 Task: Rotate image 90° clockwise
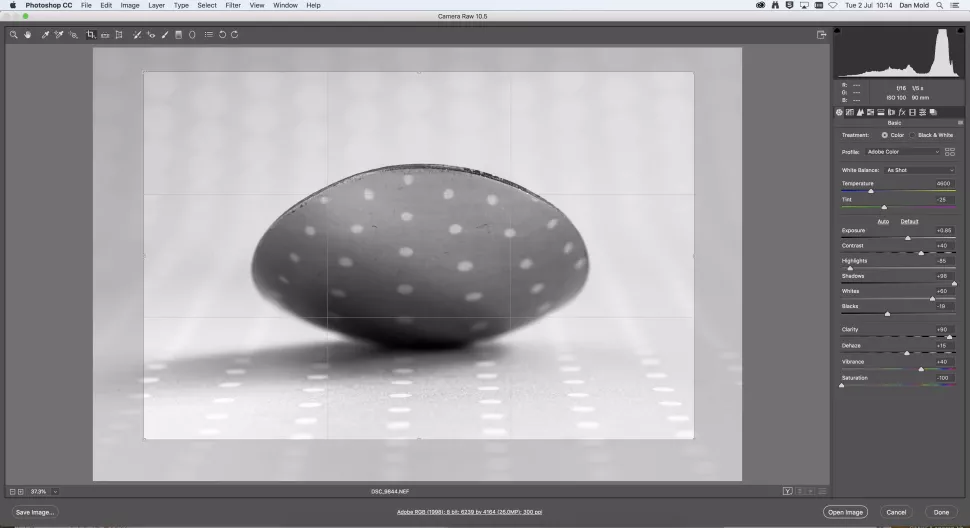[234, 35]
